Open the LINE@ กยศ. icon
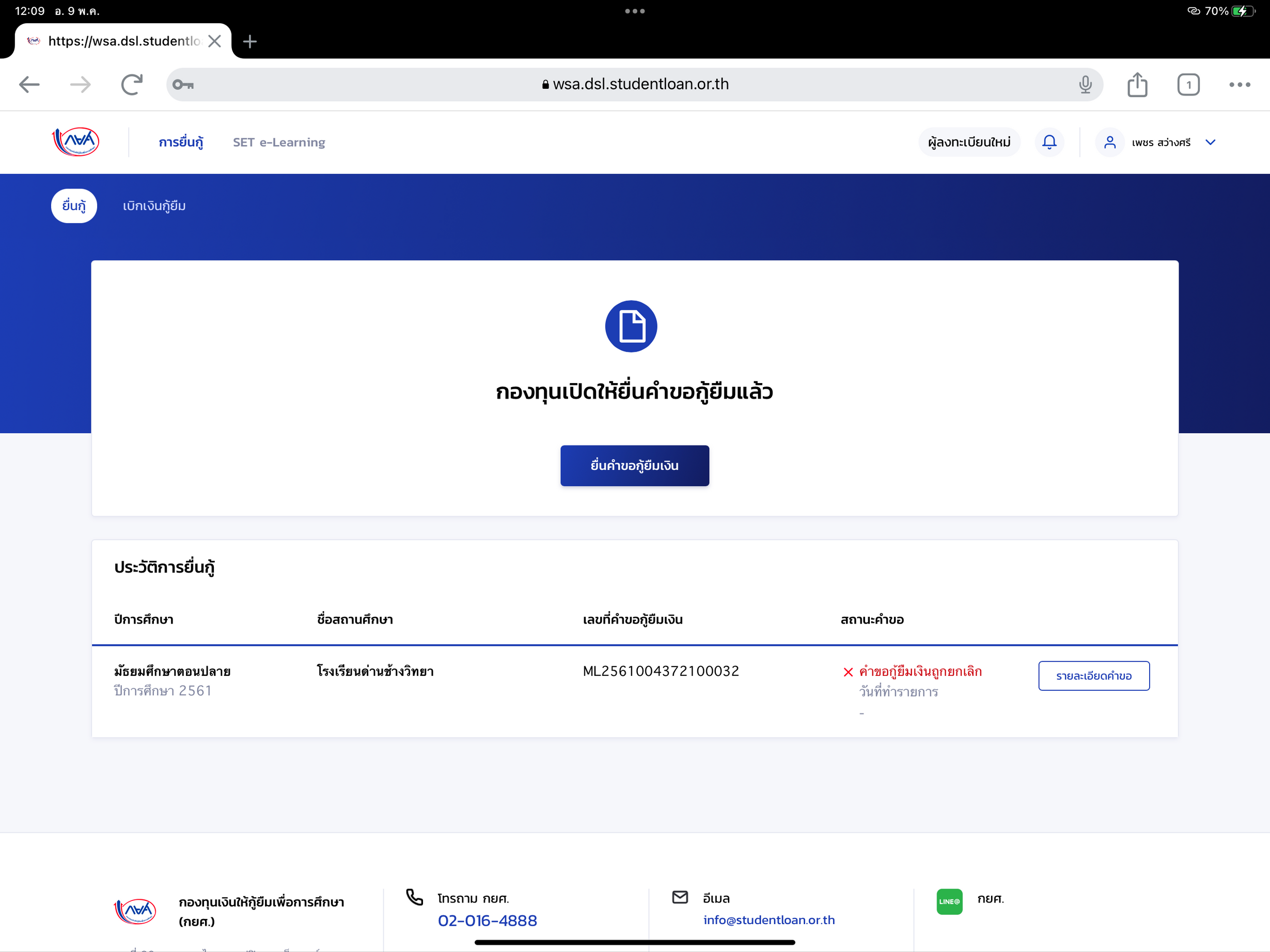The height and width of the screenshot is (952, 1270). coord(949,901)
